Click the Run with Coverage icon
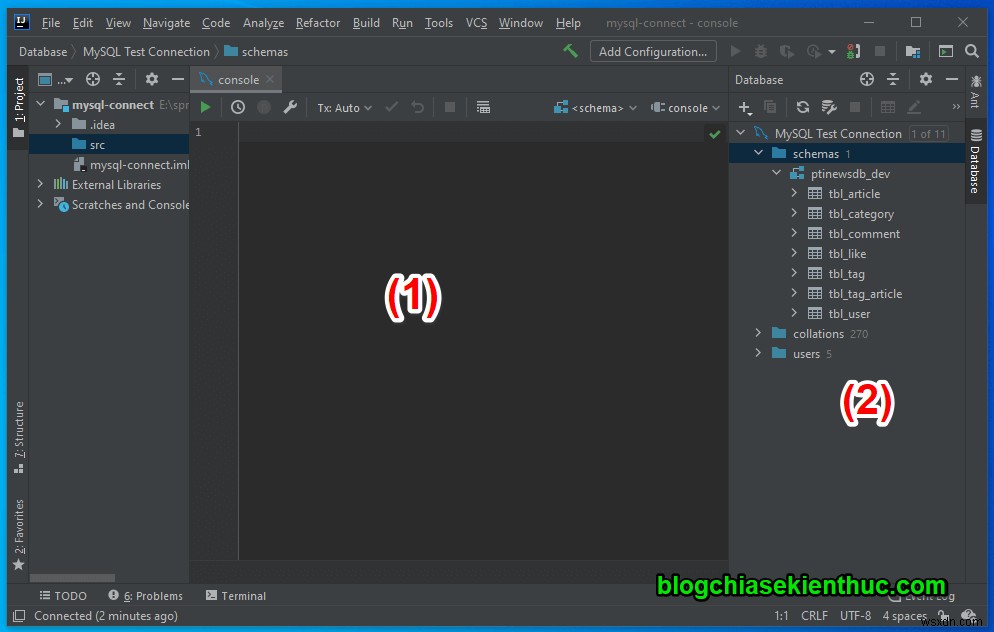The height and width of the screenshot is (632, 994). 787,51
